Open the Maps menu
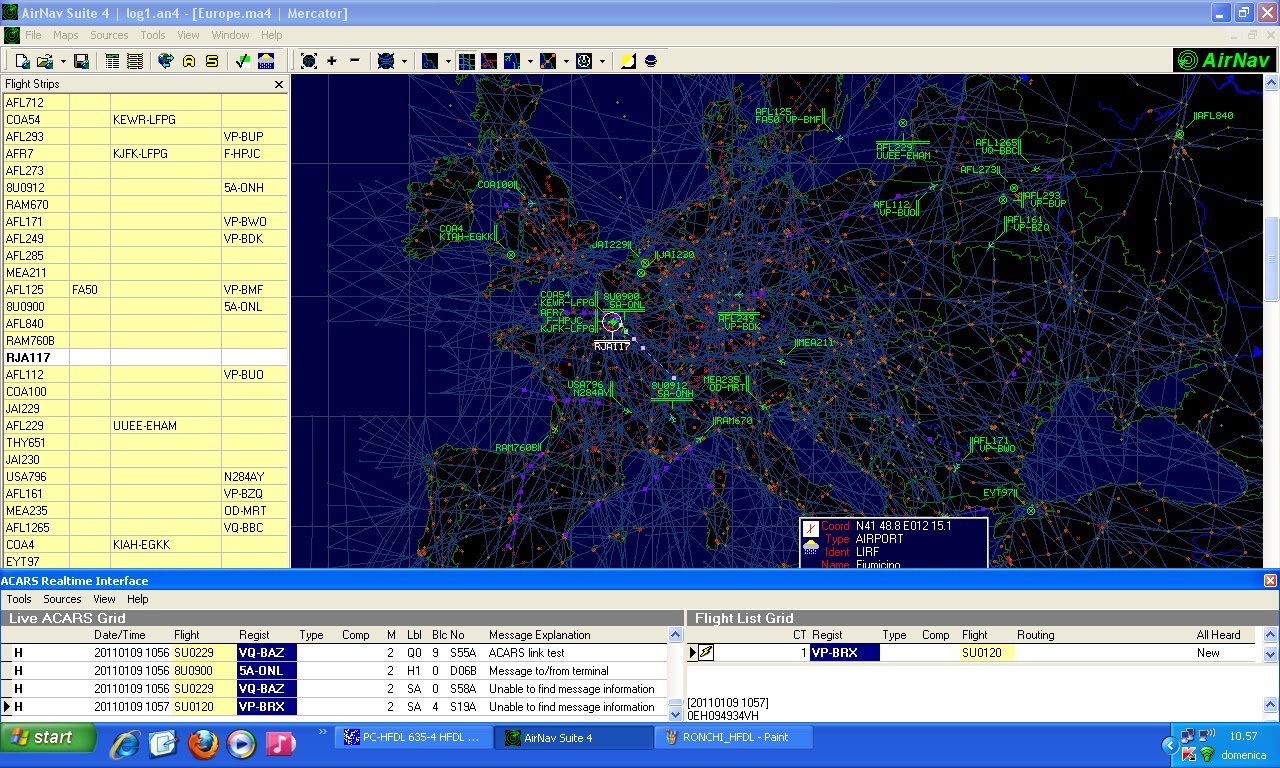 (x=66, y=35)
